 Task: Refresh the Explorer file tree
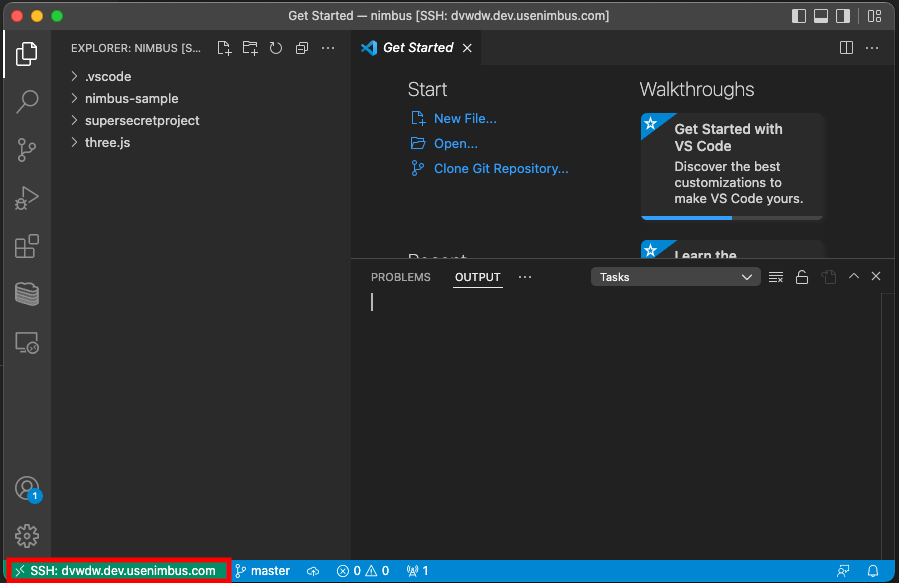pyautogui.click(x=276, y=48)
